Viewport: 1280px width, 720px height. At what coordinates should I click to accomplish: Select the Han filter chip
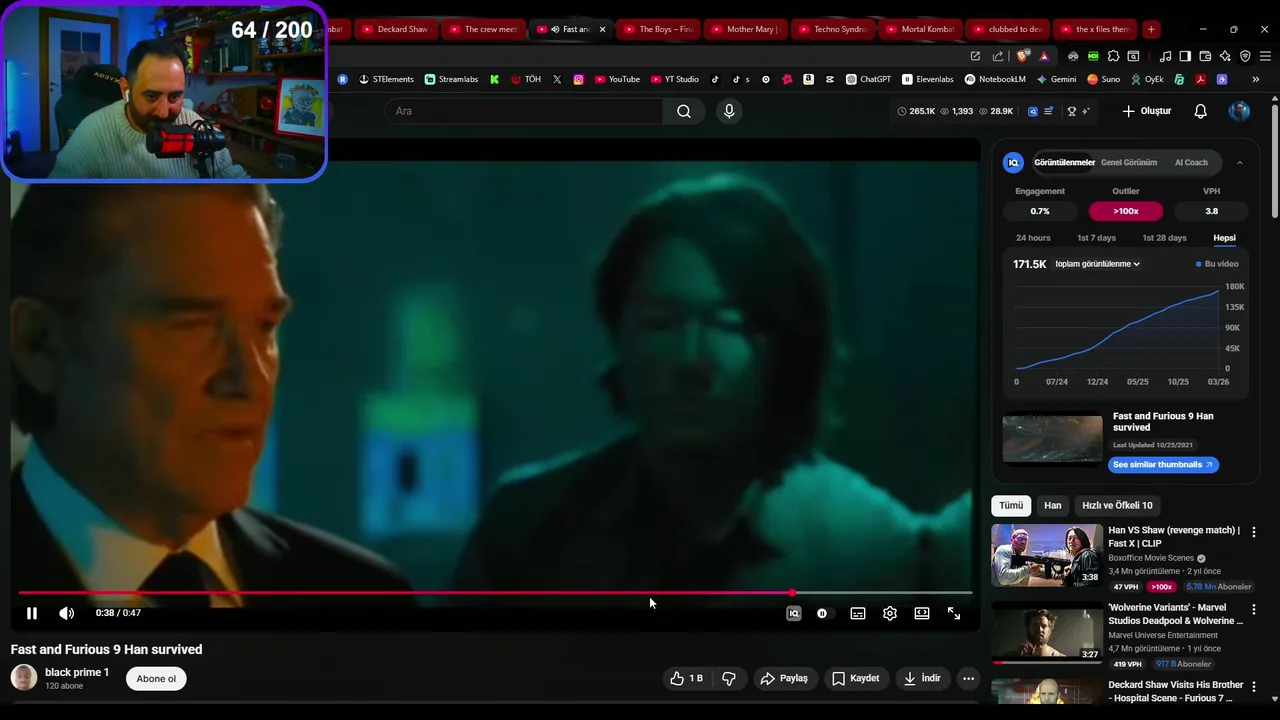pos(1053,505)
